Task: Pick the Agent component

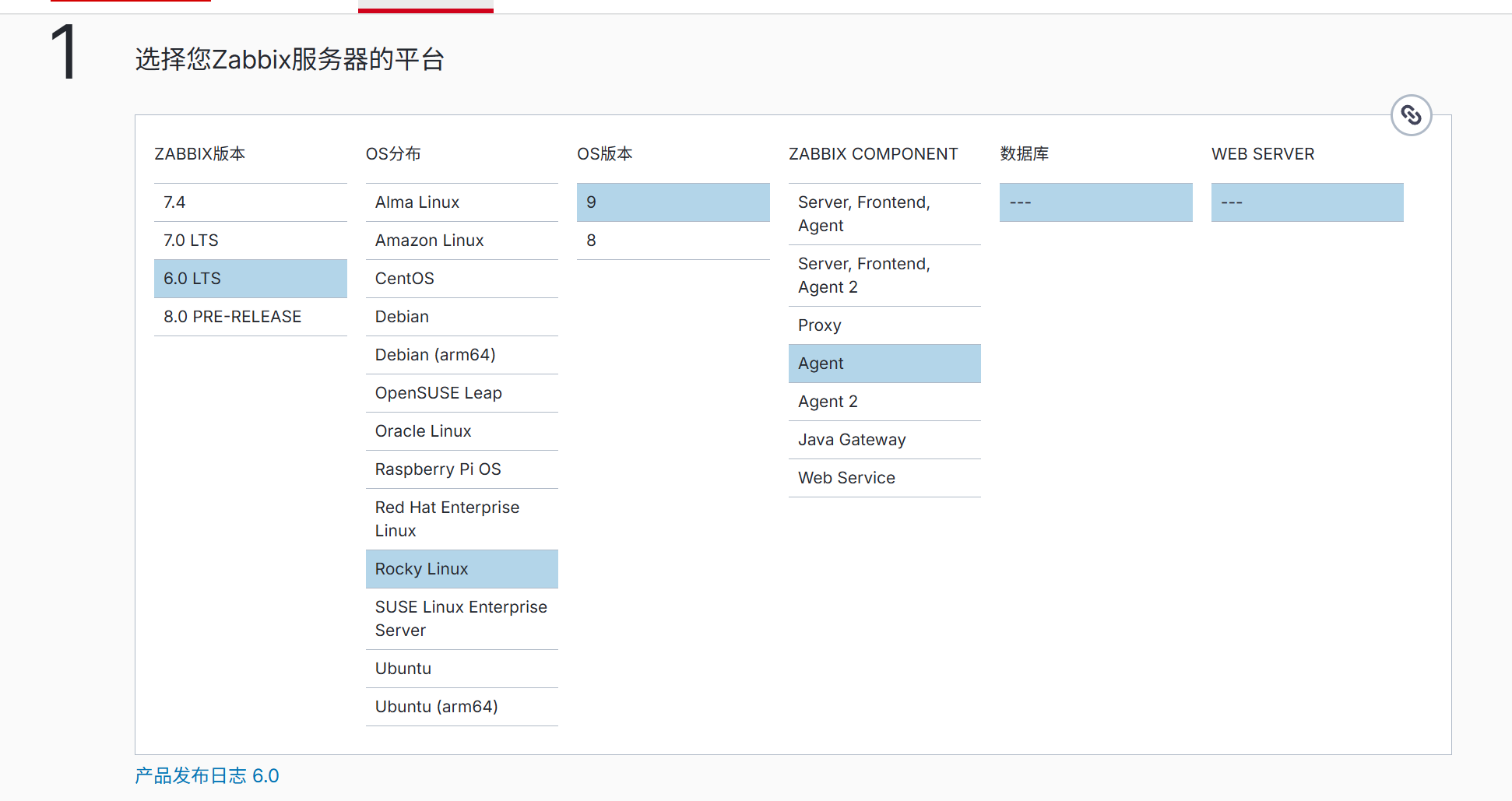Action: coord(884,364)
